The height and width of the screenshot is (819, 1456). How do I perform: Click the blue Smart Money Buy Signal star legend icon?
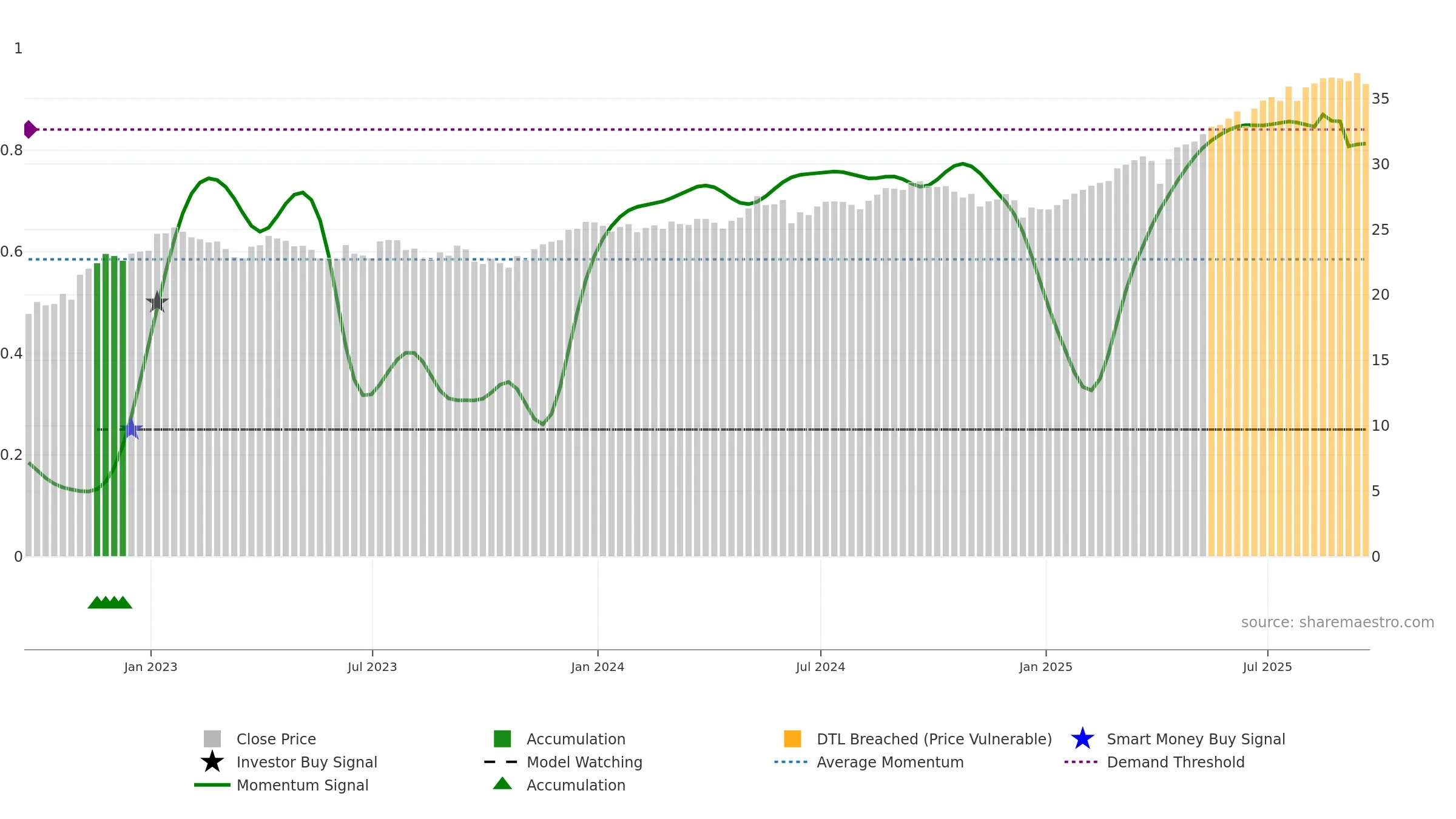point(1082,738)
